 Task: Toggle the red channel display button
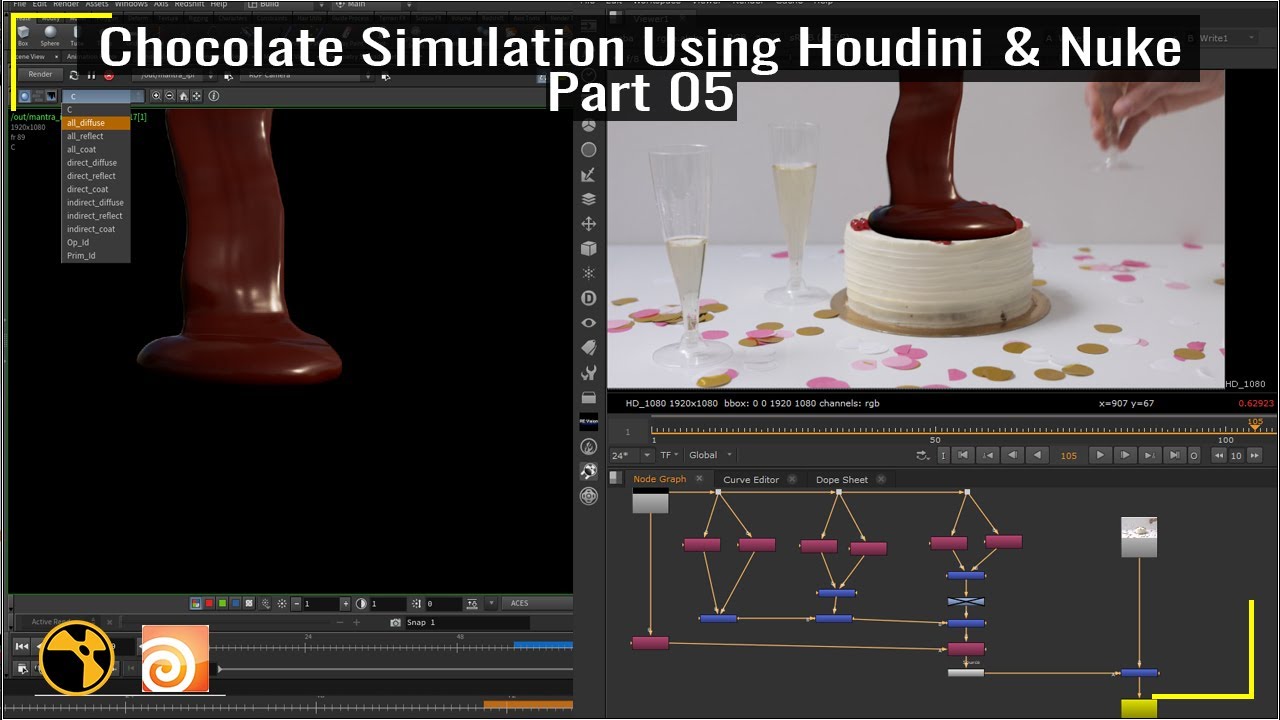pos(209,604)
